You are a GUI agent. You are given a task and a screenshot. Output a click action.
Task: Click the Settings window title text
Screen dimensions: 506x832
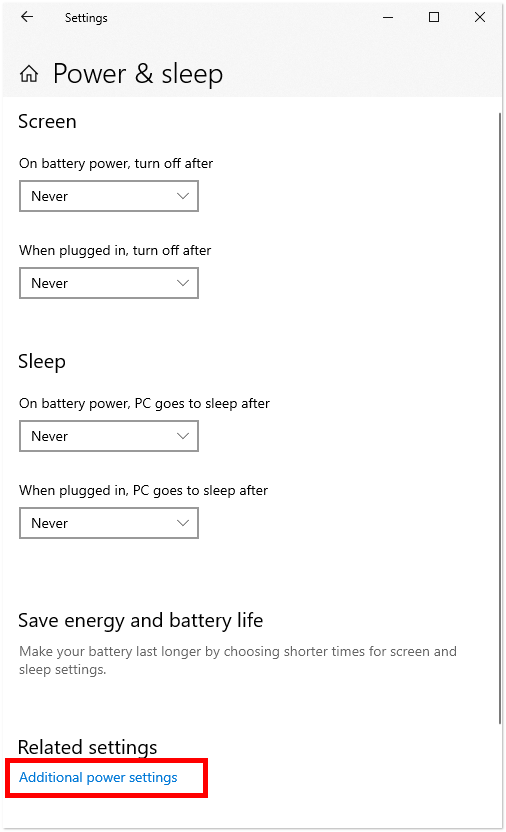[86, 18]
